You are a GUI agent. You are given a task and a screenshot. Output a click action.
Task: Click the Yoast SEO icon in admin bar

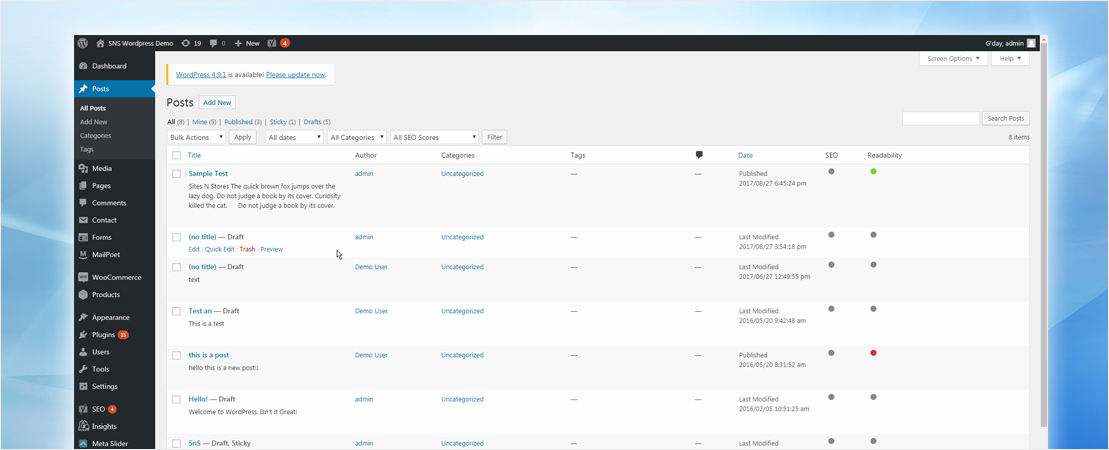click(x=272, y=43)
